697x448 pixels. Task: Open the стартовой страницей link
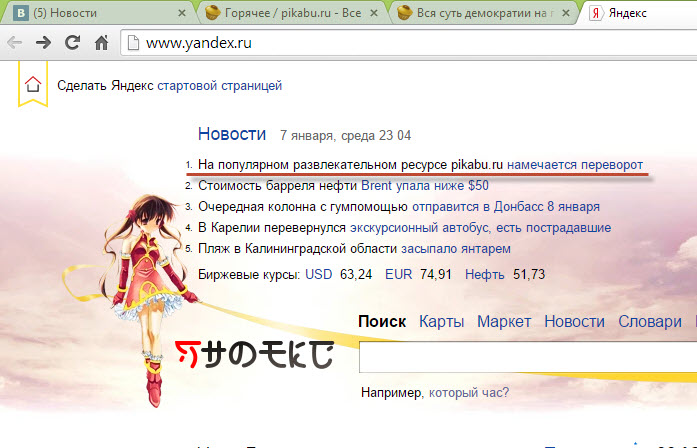[x=220, y=86]
